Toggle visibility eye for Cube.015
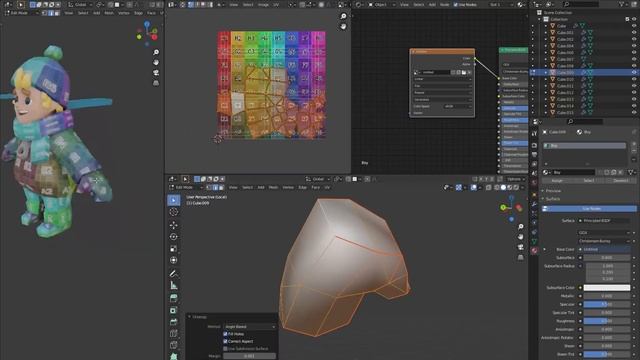Viewport: 640px width, 360px height. (634, 112)
